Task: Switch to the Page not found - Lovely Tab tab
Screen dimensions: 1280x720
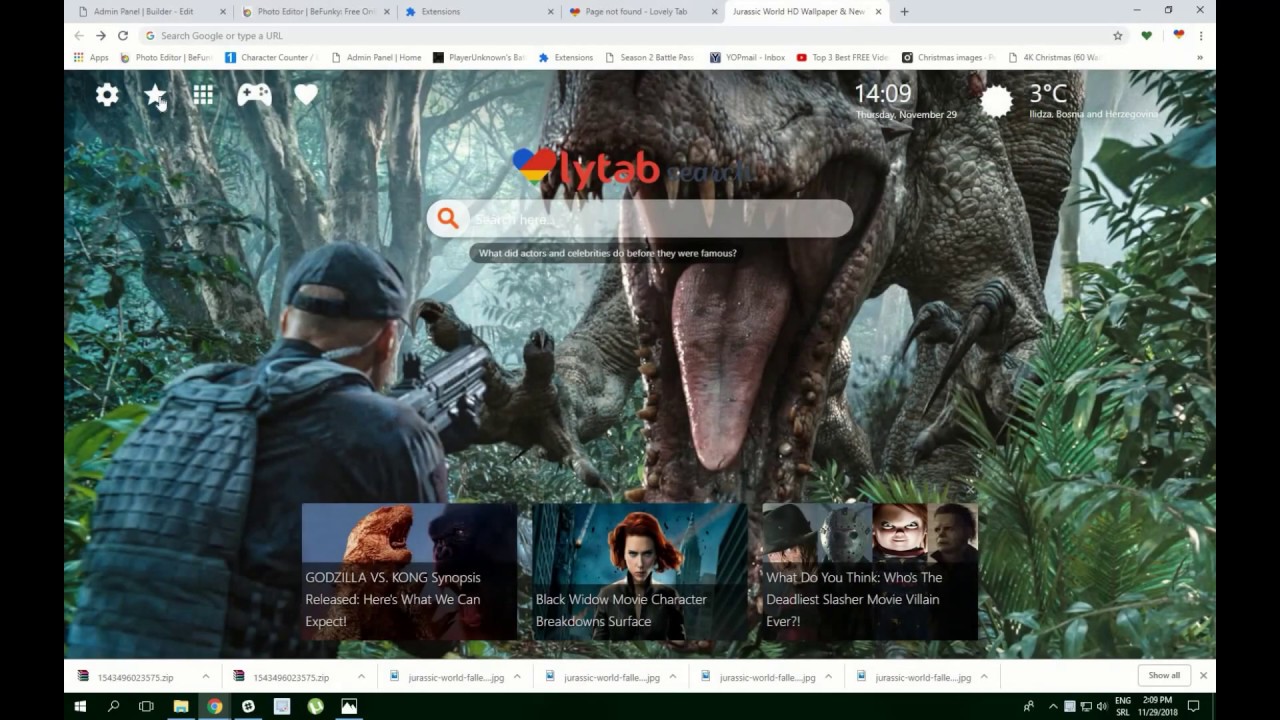Action: [x=642, y=12]
